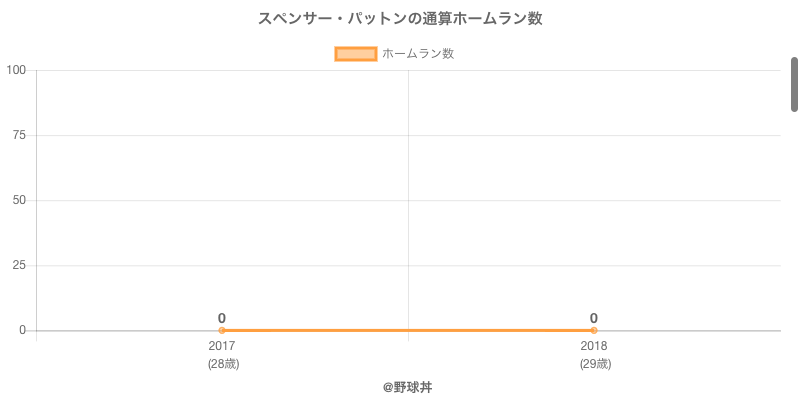Click the (29歳) age label
800x400 pixels.
point(595,365)
